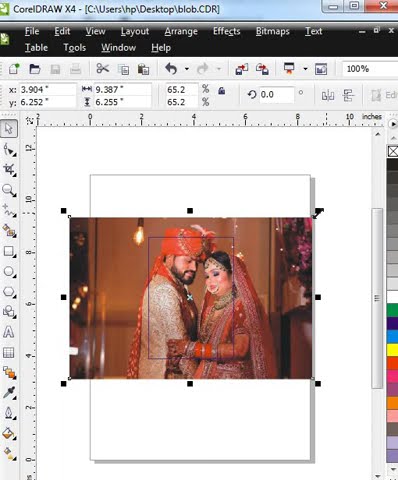This screenshot has width=398, height=480.
Task: Toggle the lock ratio padlock
Action: pos(222,91)
